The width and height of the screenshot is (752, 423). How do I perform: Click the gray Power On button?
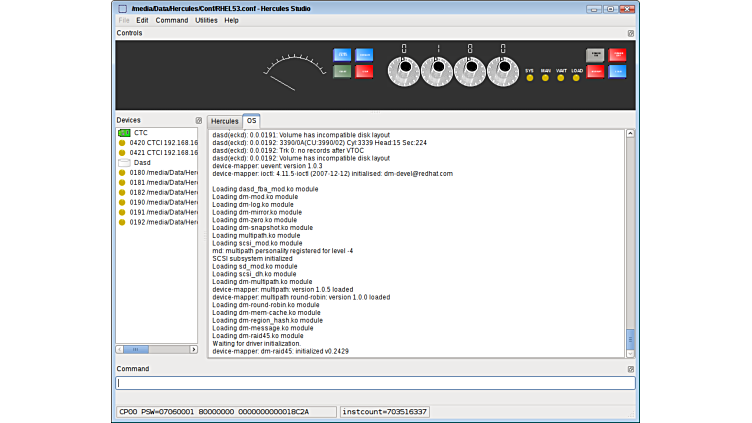click(x=595, y=55)
